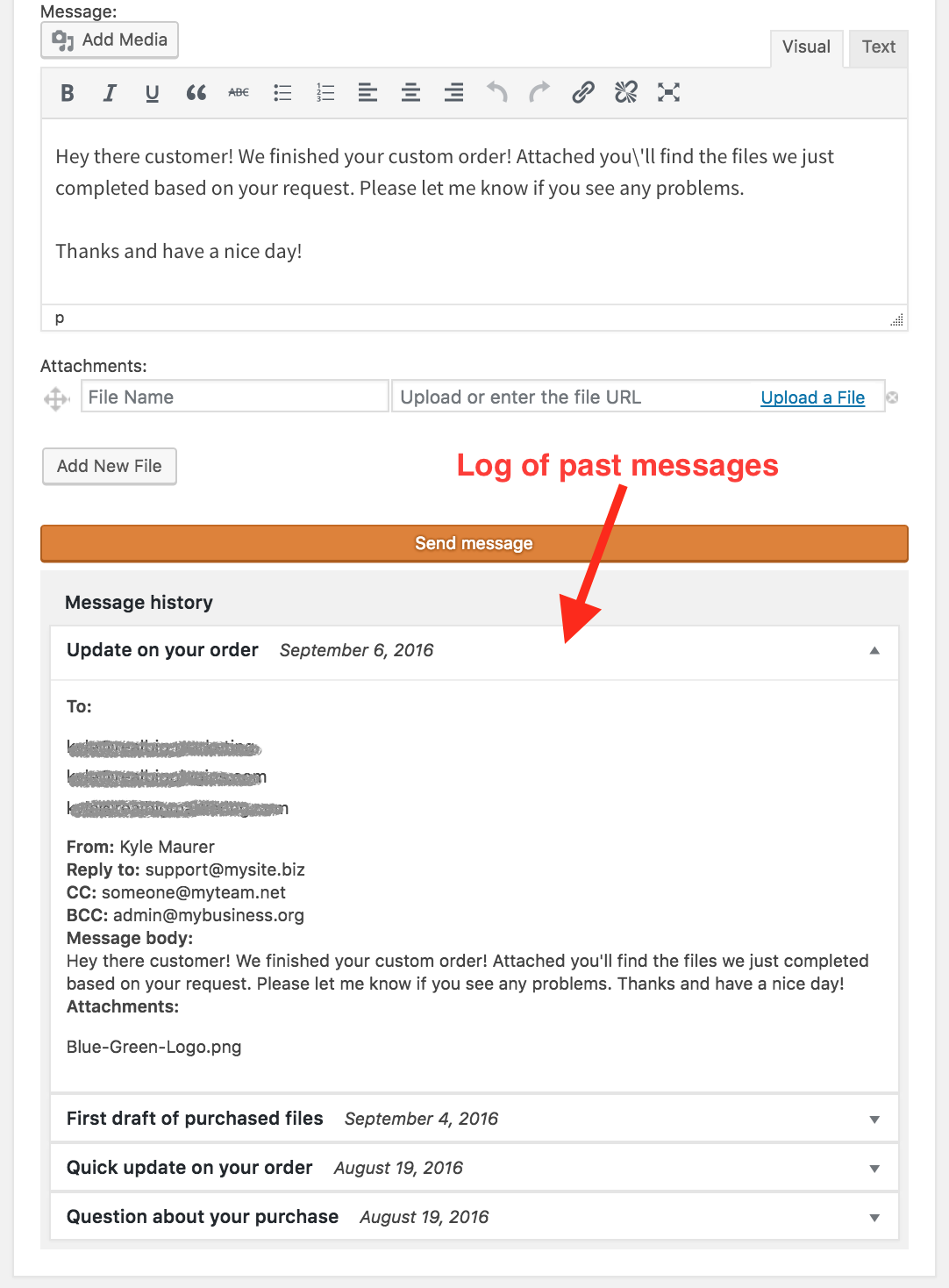Collapse the 'Update on your order' message
949x1288 pixels.
tap(874, 651)
